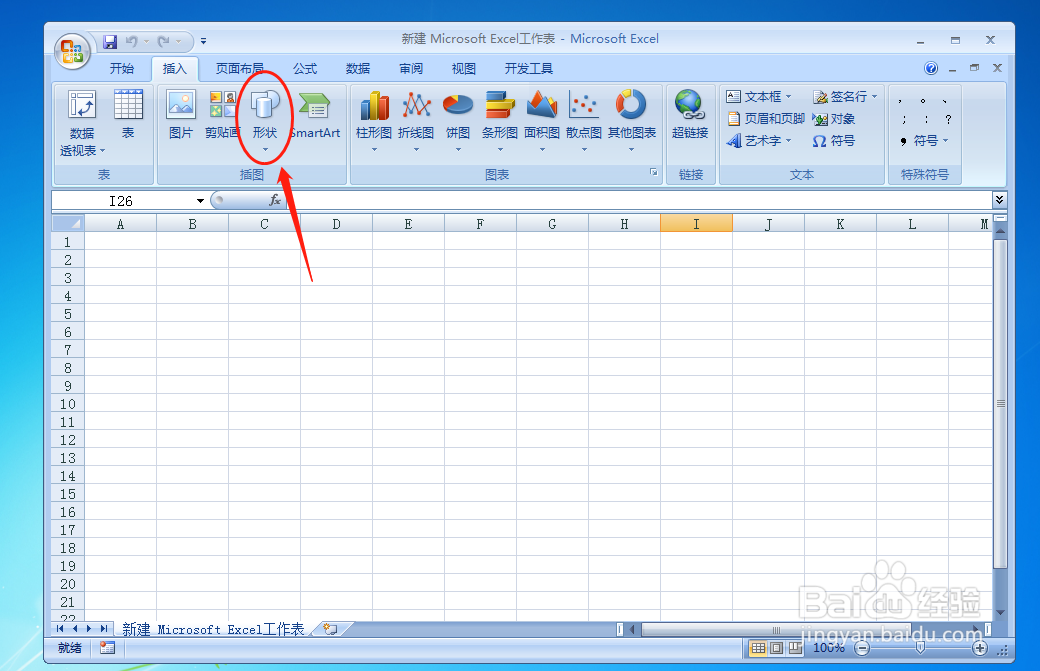Click the insert new worksheet tab button
The width and height of the screenshot is (1040, 671).
pyautogui.click(x=330, y=629)
